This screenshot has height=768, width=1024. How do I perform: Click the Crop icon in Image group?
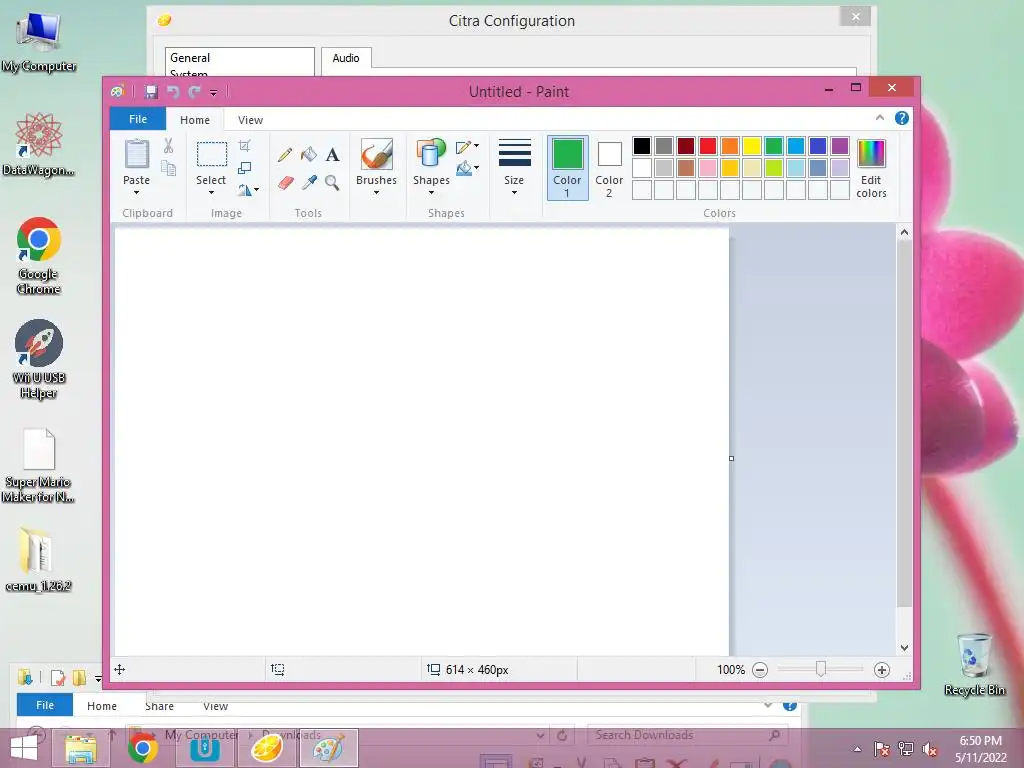tap(245, 146)
